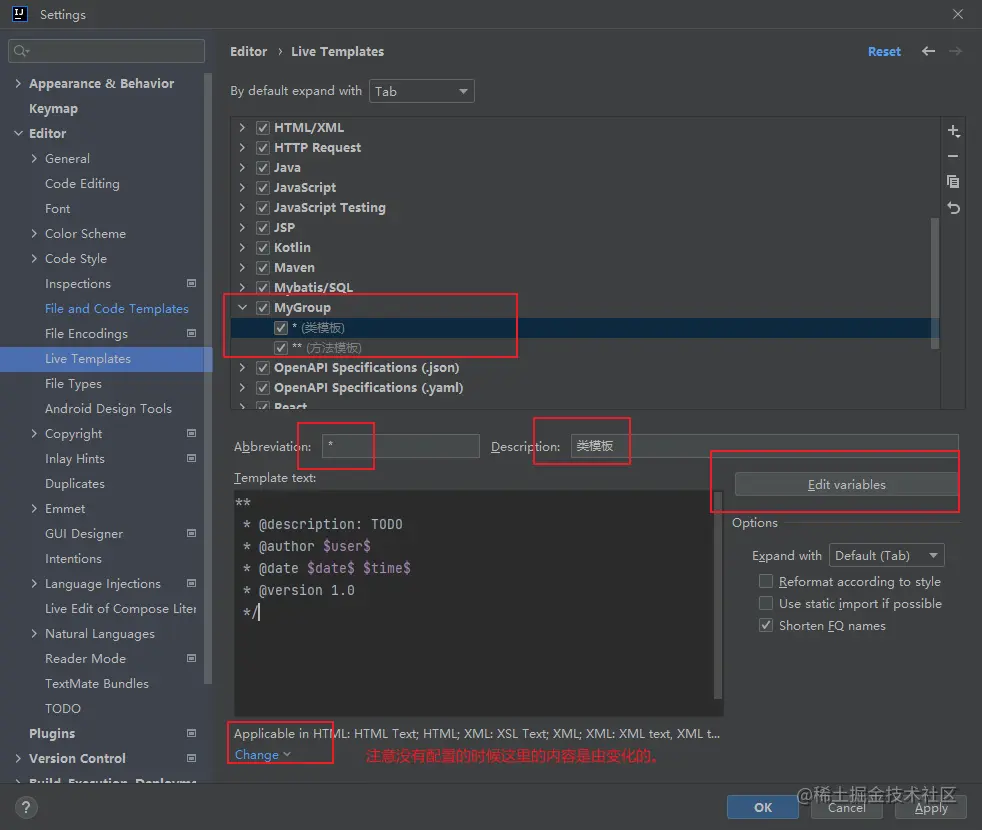Click the duplicate template icon

point(953,182)
